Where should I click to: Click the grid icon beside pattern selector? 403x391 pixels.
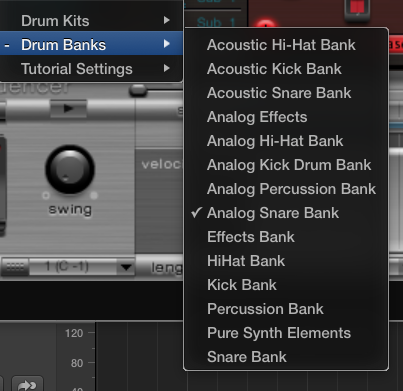pos(15,267)
